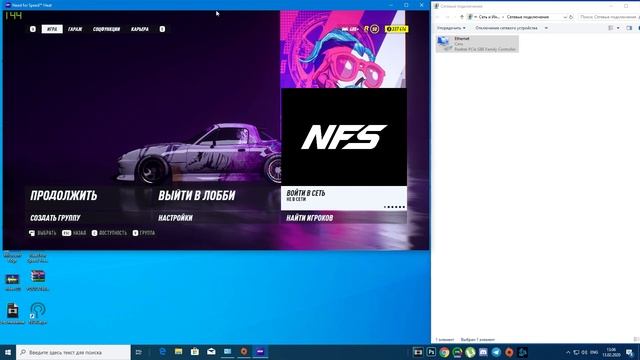This screenshot has height=360, width=640.
Task: Click the pink character artwork banner
Action: click(x=343, y=49)
